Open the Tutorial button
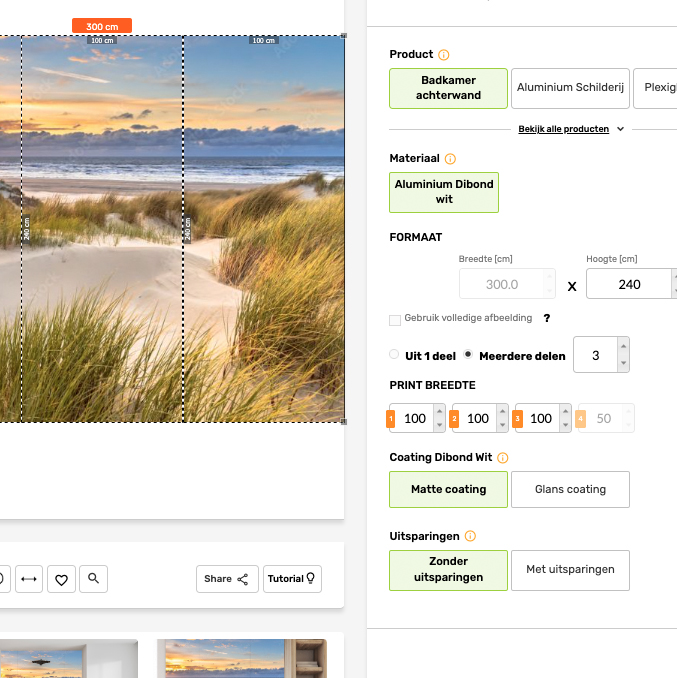Viewport: 677px width, 678px height. point(292,579)
